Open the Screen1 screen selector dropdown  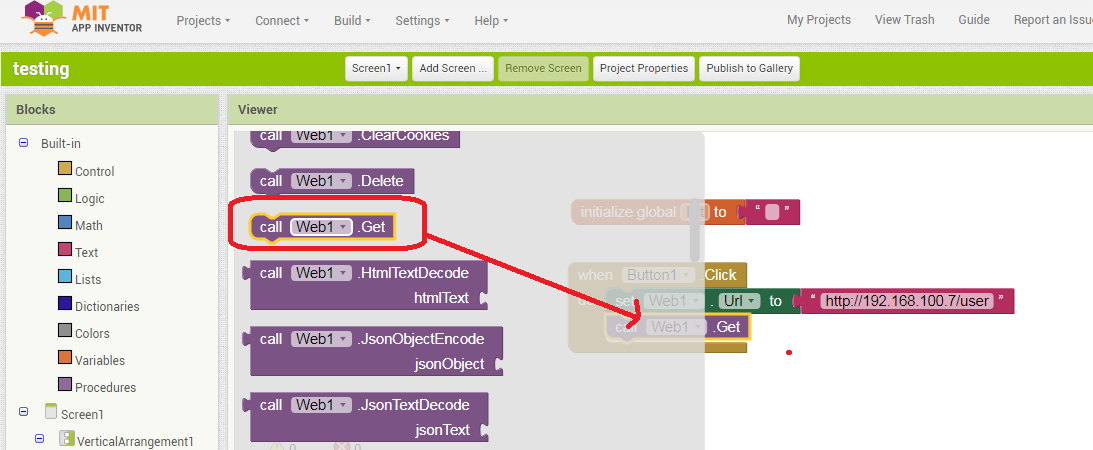tap(376, 68)
